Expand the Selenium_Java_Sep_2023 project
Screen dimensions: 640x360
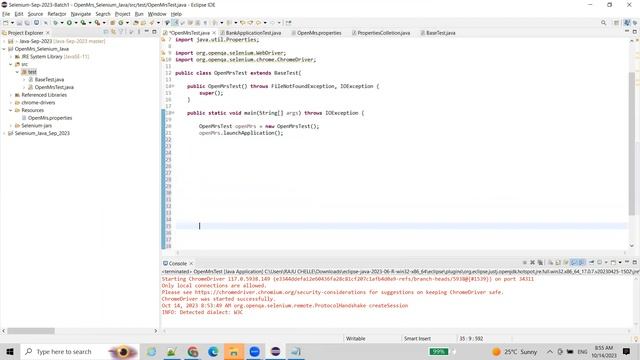click(x=4, y=133)
